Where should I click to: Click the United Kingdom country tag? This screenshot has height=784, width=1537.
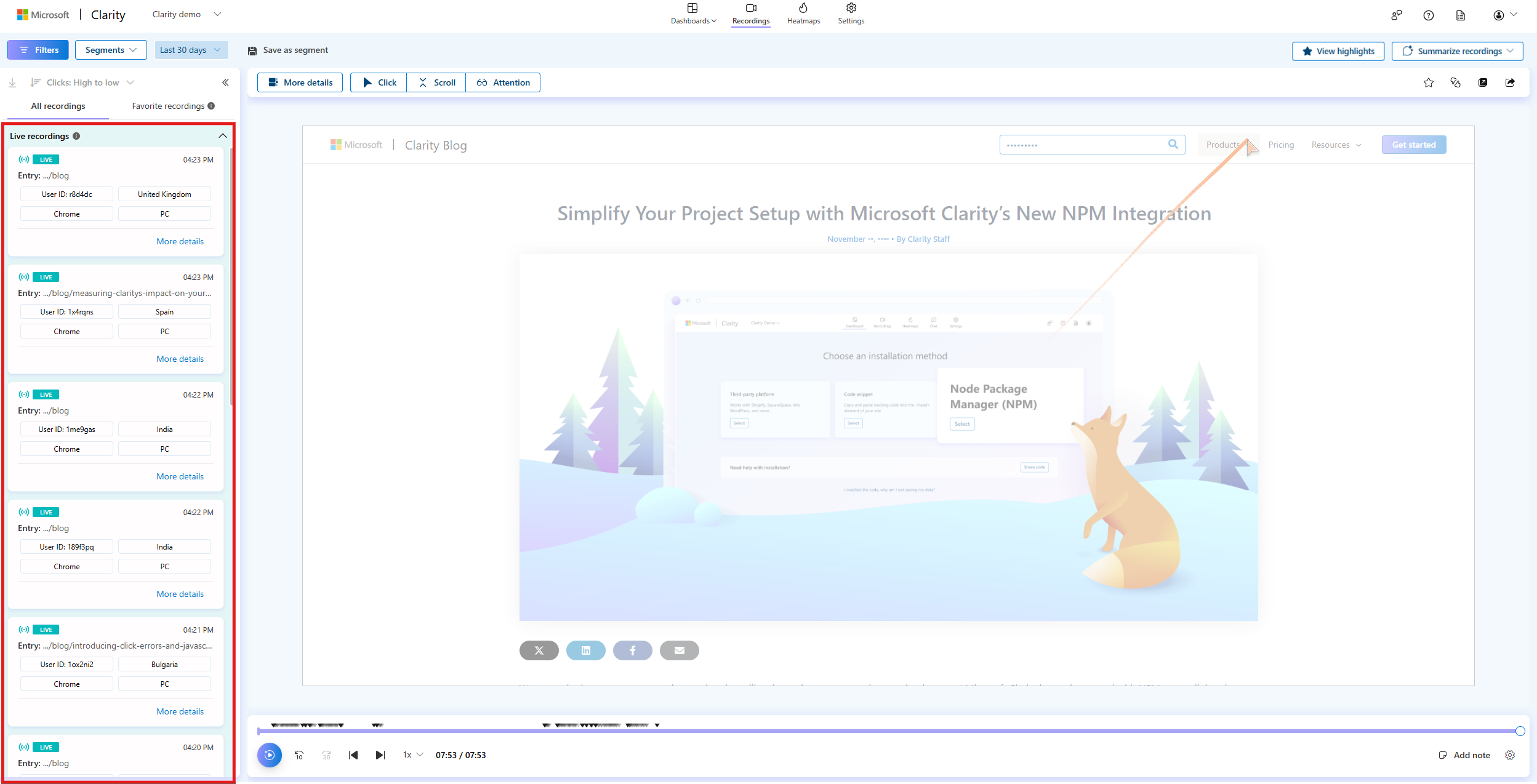(164, 194)
